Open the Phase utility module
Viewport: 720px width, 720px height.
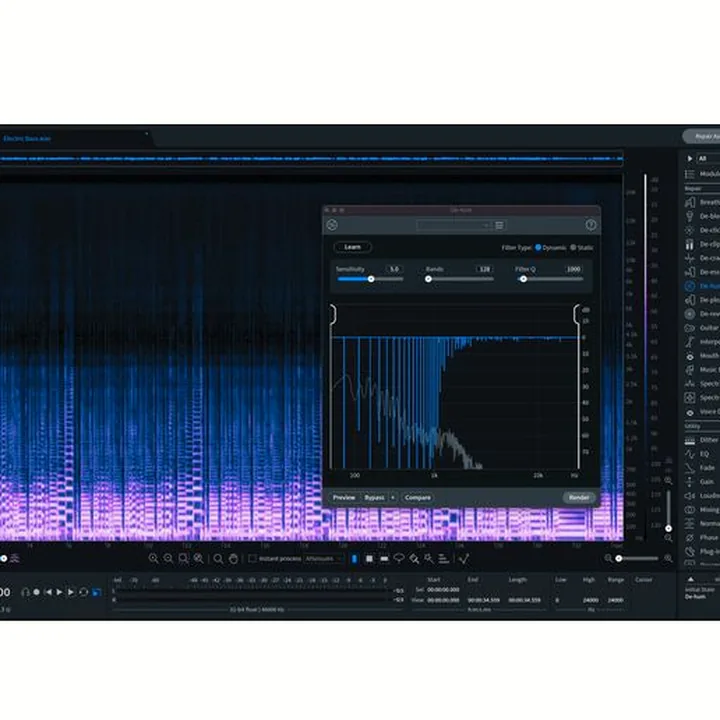coord(702,538)
